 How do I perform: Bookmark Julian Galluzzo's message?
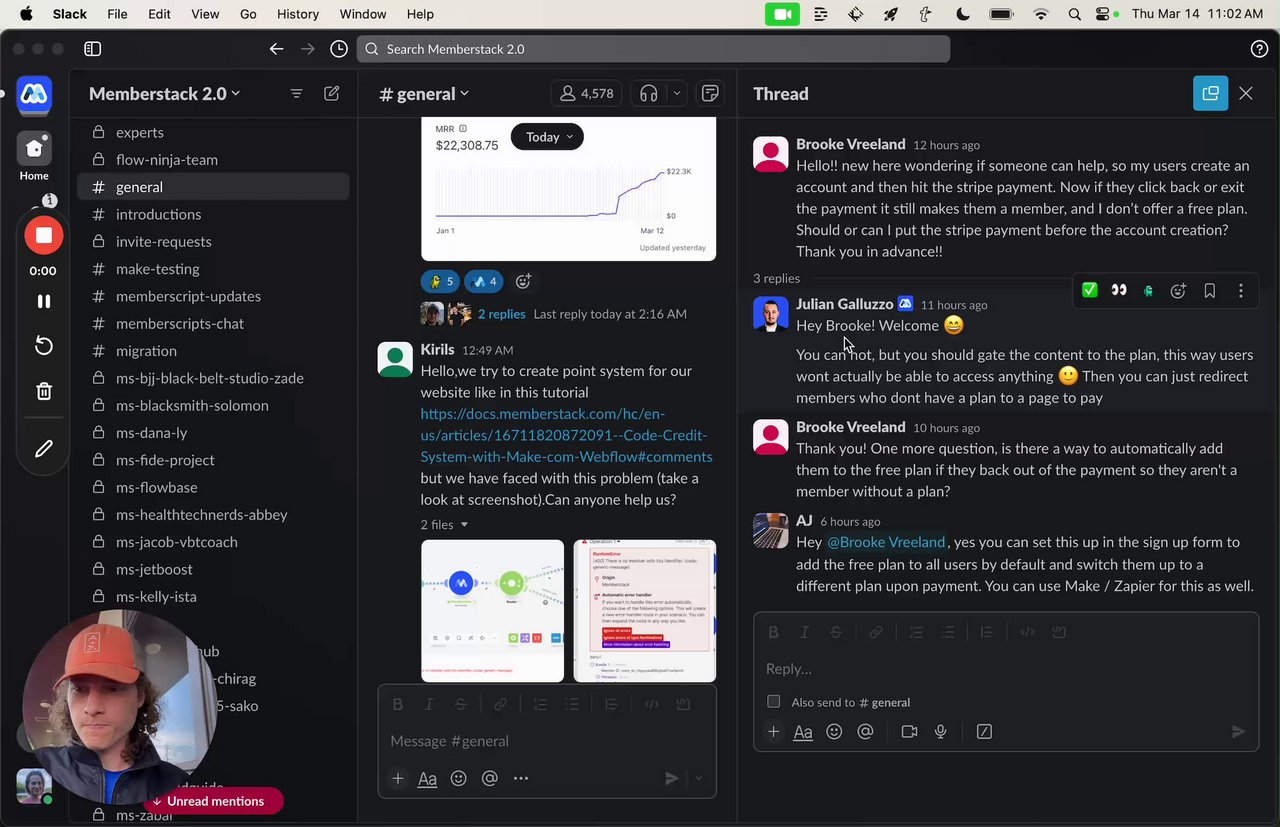tap(1209, 290)
